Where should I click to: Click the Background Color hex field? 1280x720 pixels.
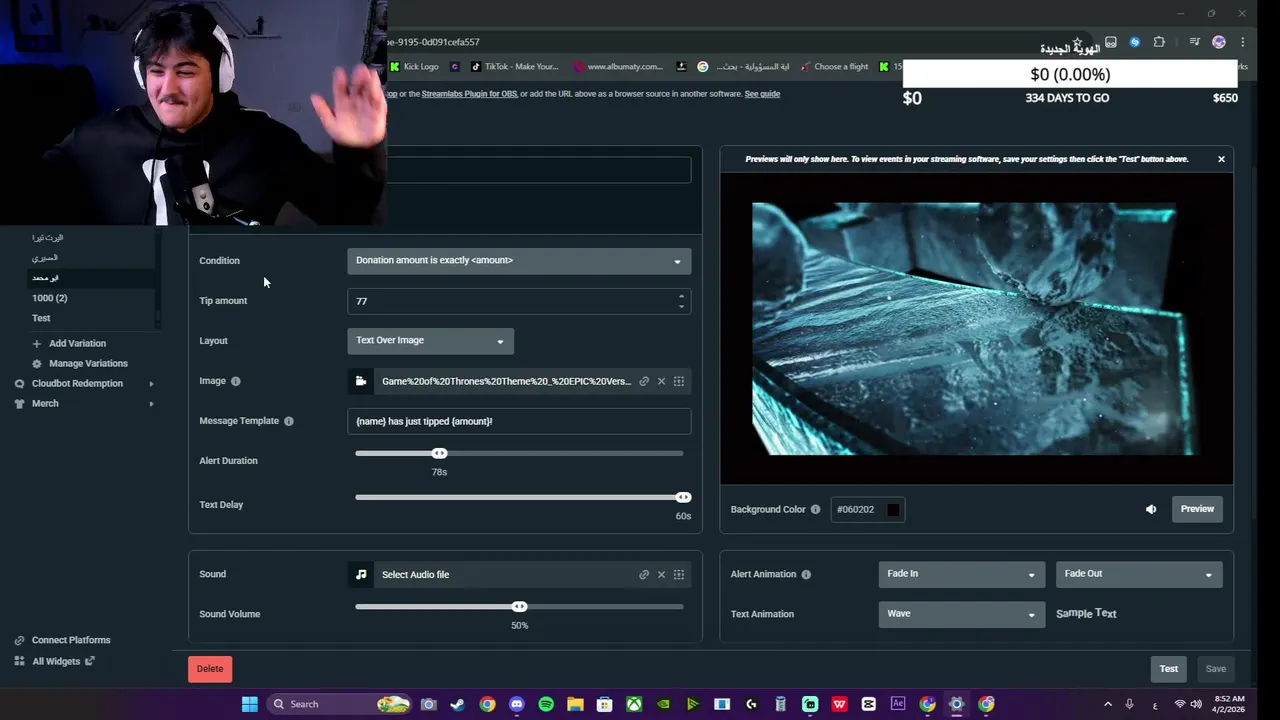(x=868, y=509)
